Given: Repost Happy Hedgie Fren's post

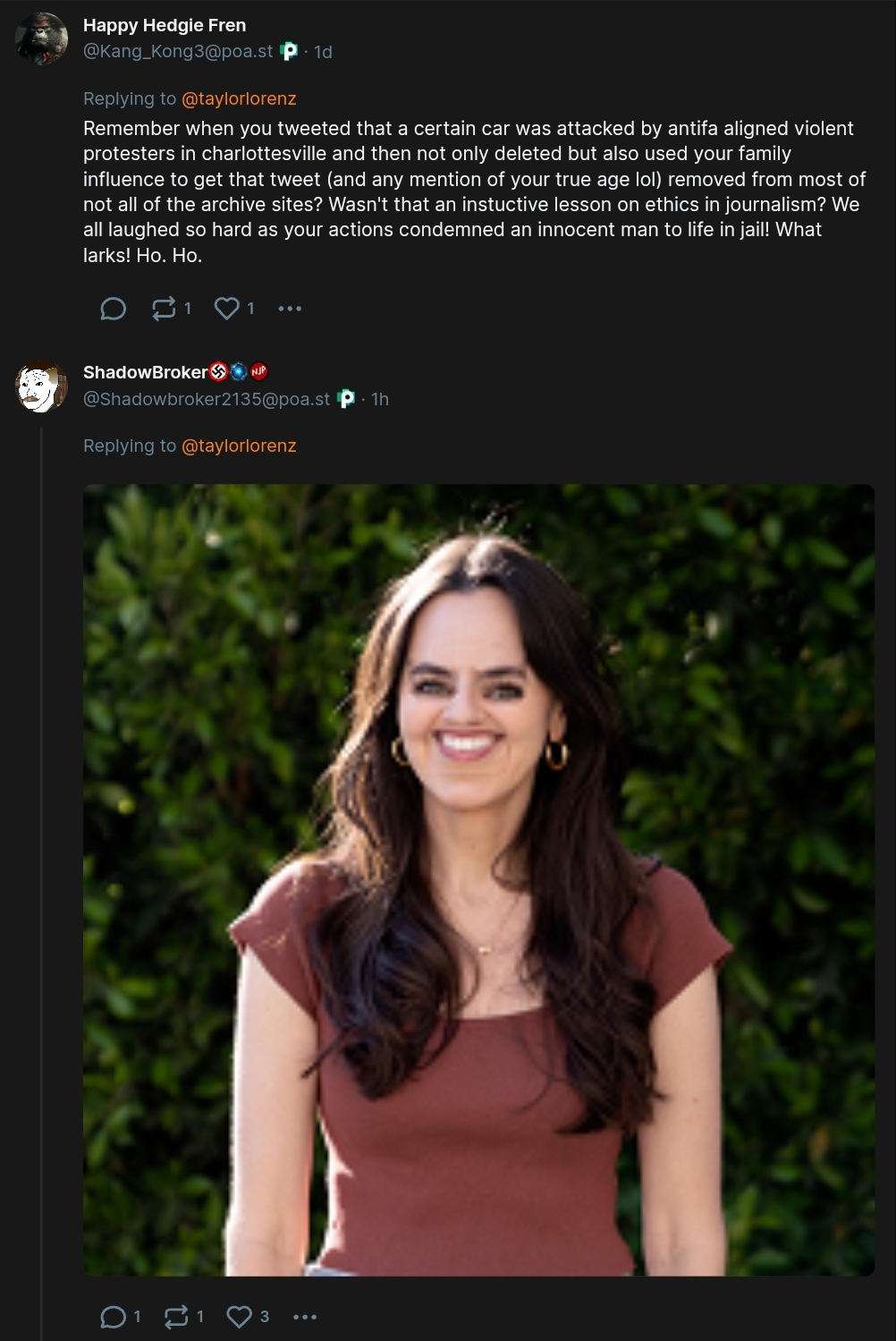Looking at the screenshot, I should point(164,309).
